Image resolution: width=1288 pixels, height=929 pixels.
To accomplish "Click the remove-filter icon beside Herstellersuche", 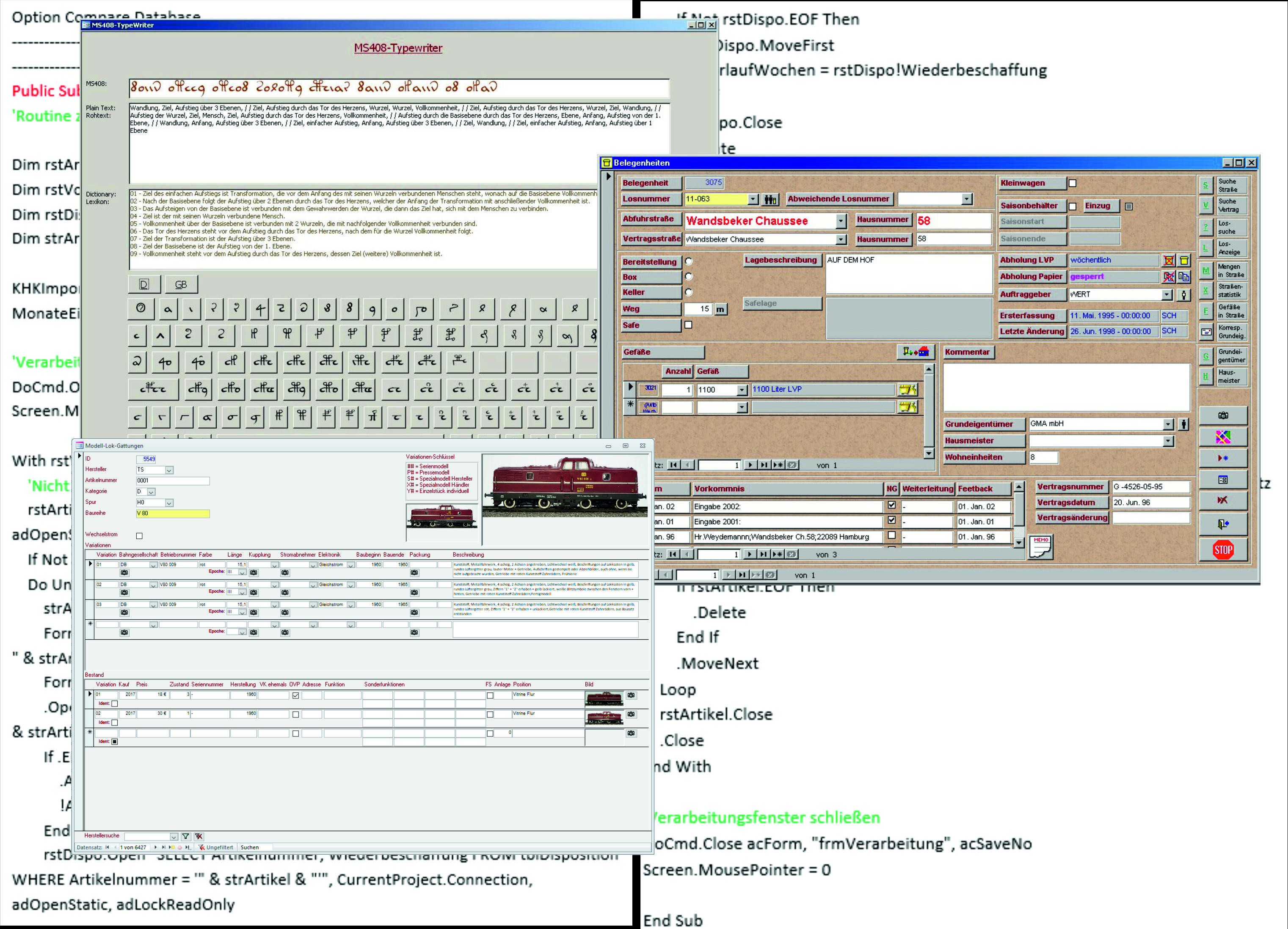I will point(199,836).
